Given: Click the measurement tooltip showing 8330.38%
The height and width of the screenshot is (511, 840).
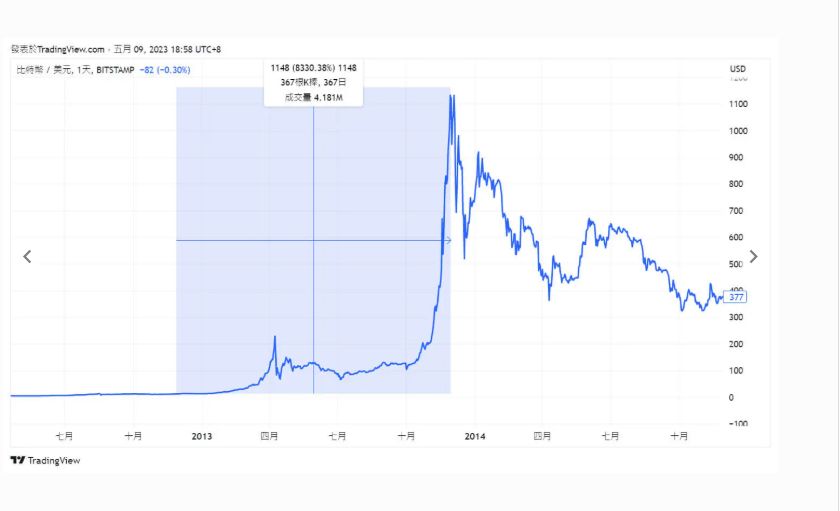Looking at the screenshot, I should click(313, 82).
